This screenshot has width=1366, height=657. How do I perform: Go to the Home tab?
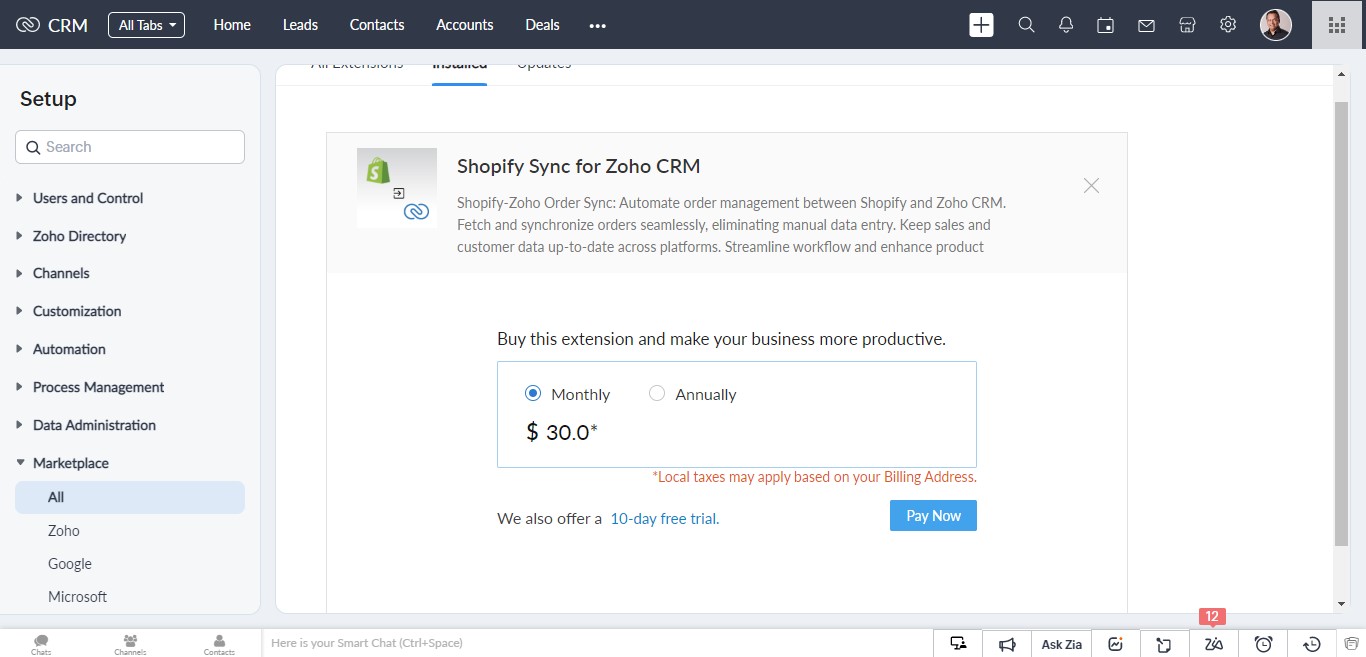pyautogui.click(x=232, y=25)
